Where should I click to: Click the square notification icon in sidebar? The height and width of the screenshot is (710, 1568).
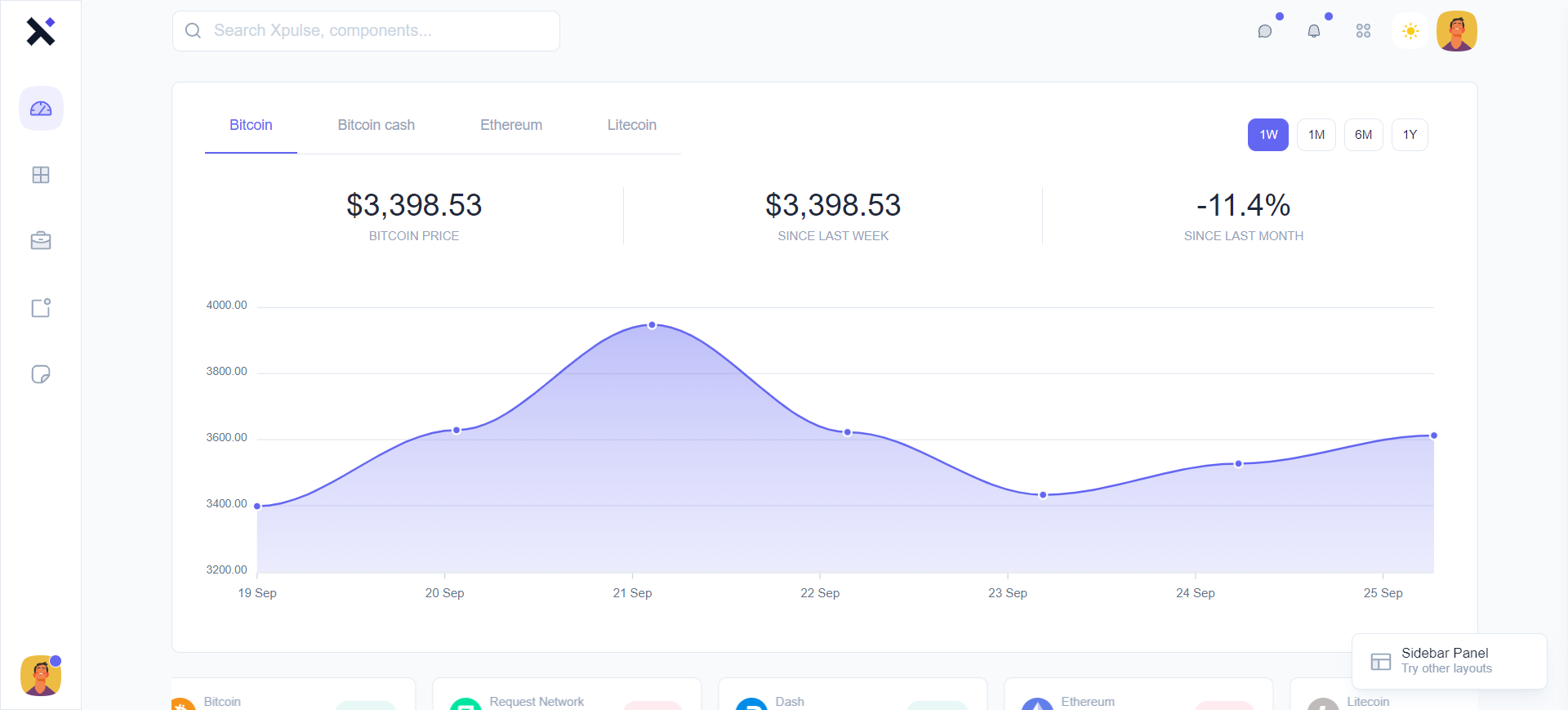(41, 308)
